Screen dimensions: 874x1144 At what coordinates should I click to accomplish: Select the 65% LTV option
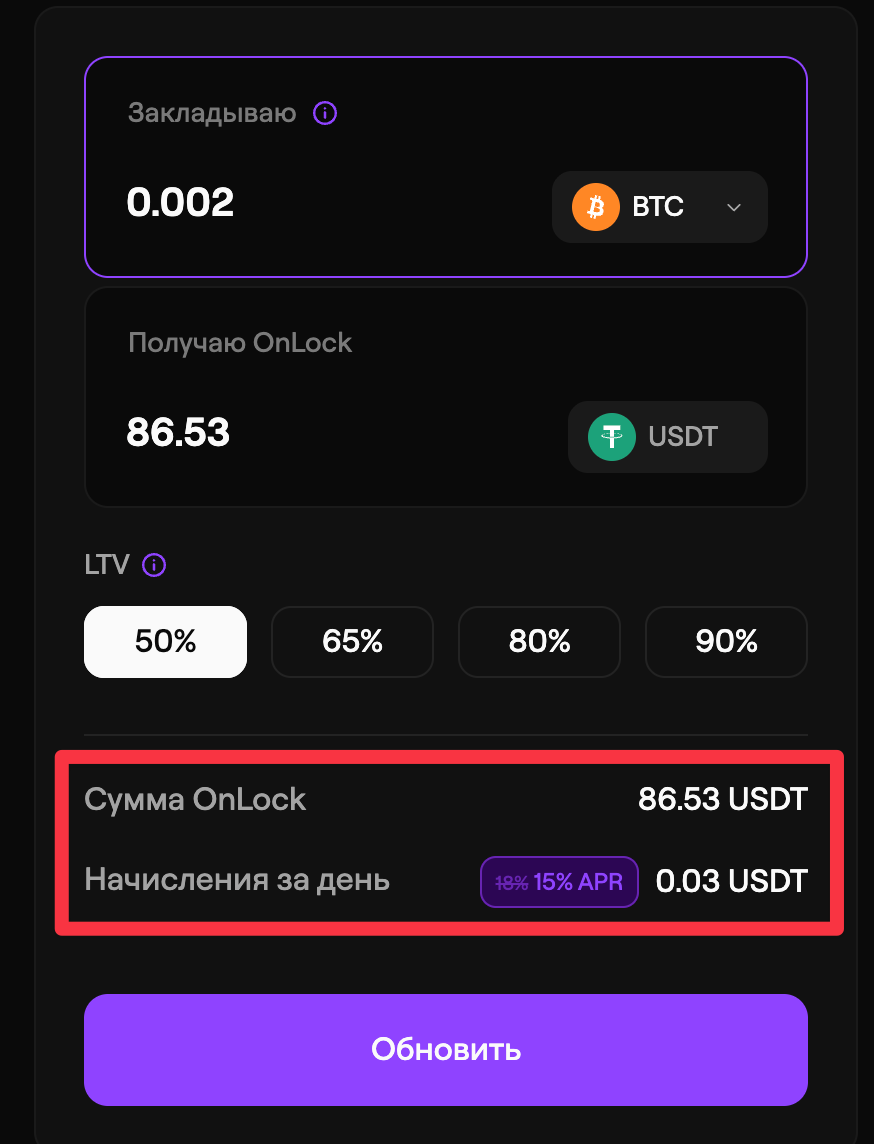pyautogui.click(x=352, y=642)
